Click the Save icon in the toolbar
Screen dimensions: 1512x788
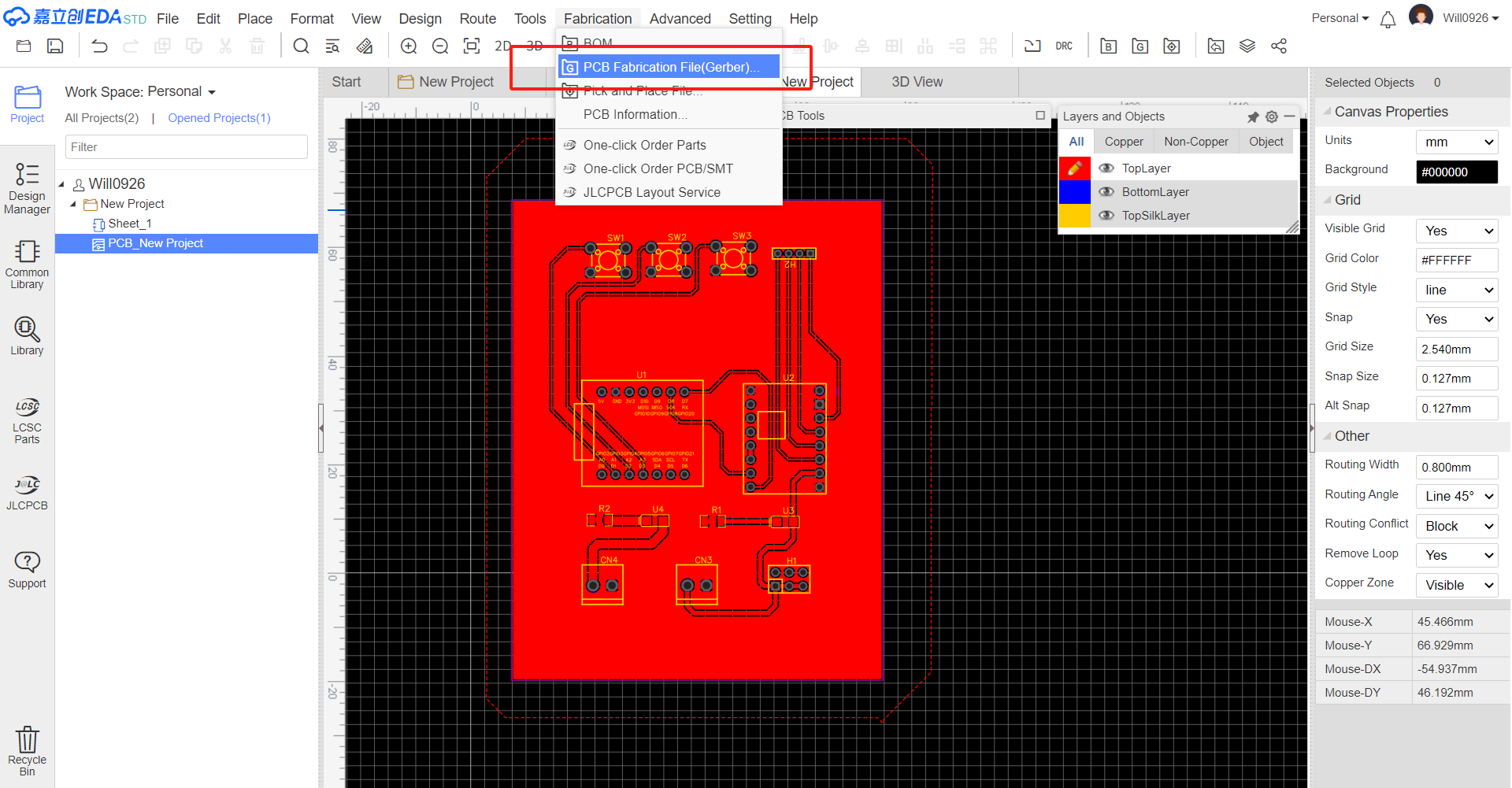[55, 46]
